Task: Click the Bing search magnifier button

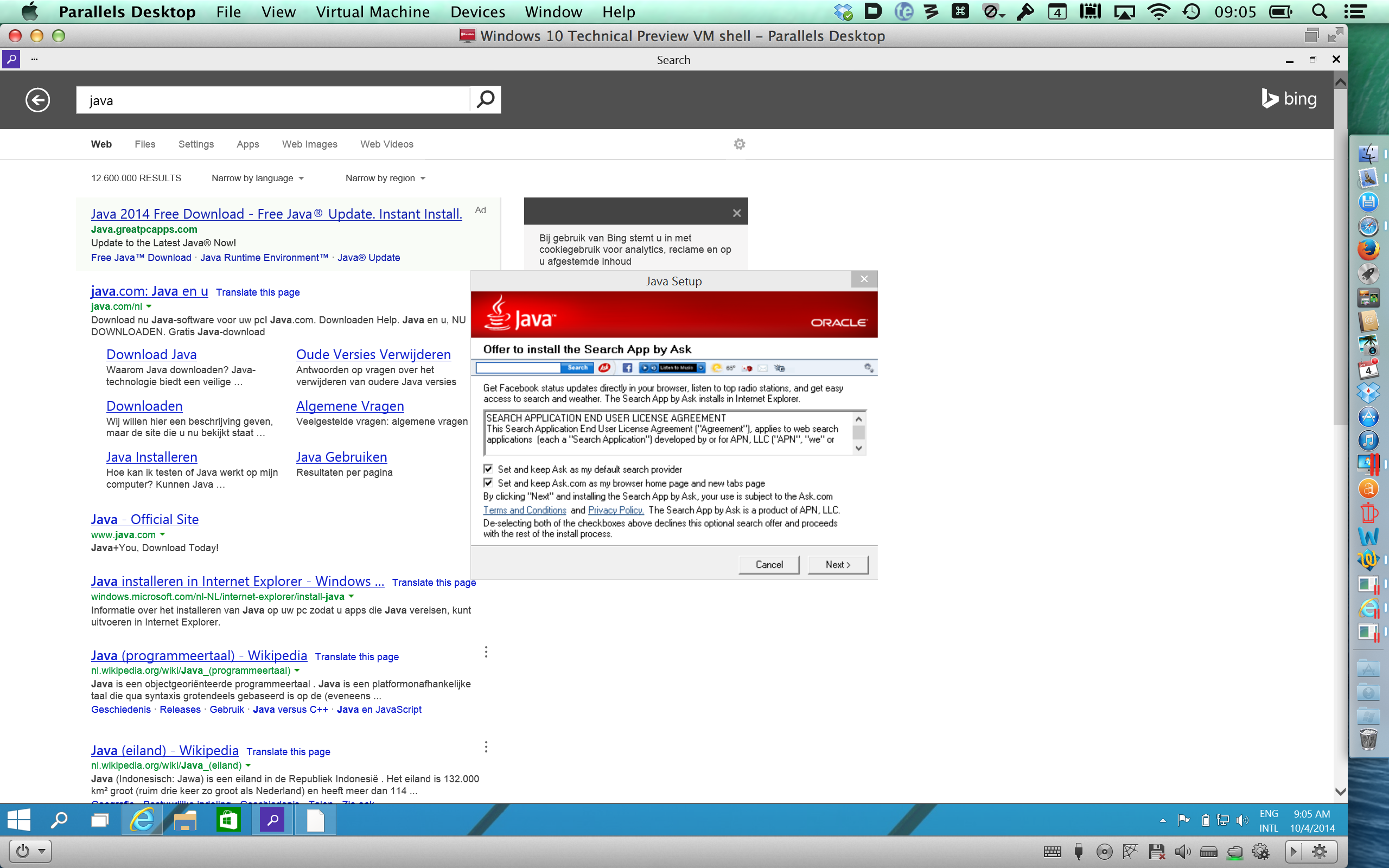Action: (x=485, y=100)
